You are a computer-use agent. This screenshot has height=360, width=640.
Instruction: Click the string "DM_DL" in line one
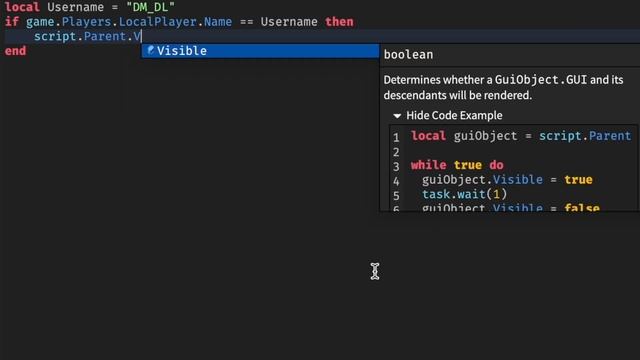150,7
